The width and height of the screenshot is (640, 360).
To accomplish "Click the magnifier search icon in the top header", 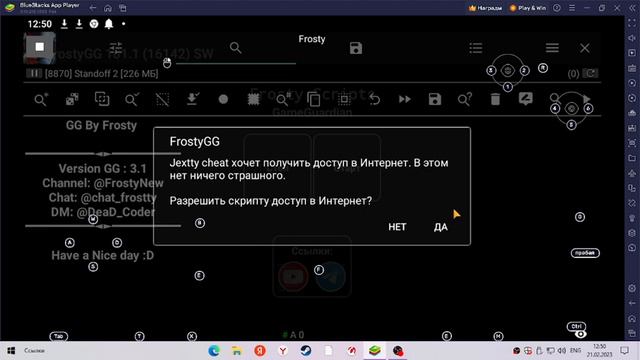I will pyautogui.click(x=236, y=48).
